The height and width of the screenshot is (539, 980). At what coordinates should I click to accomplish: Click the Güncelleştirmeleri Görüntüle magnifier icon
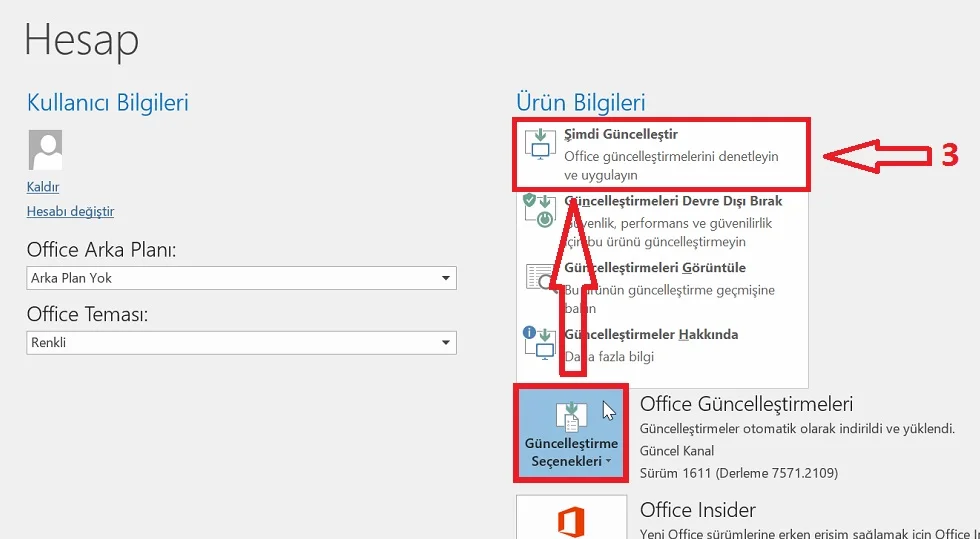(x=540, y=277)
